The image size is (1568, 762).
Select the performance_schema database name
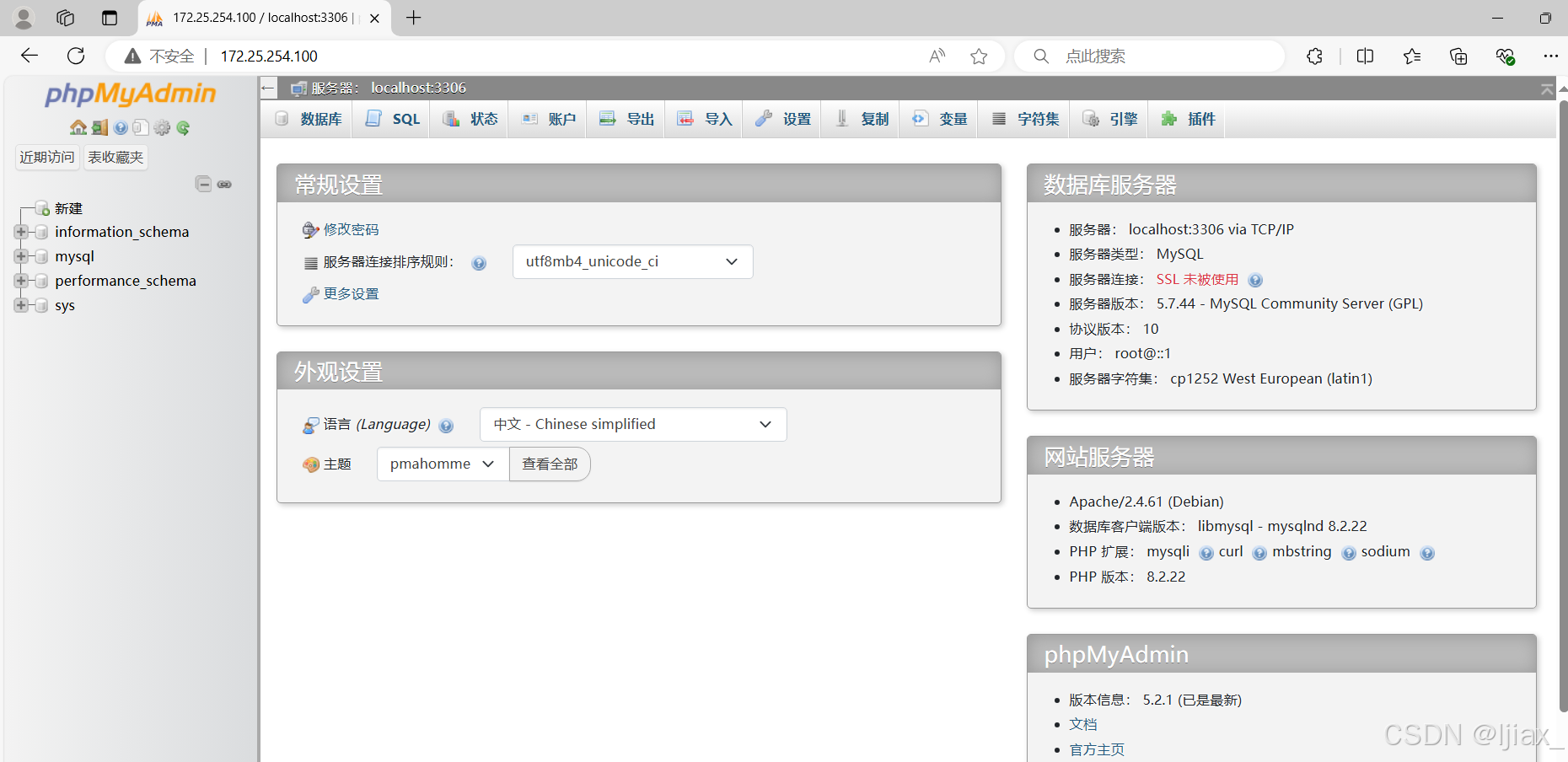(126, 281)
